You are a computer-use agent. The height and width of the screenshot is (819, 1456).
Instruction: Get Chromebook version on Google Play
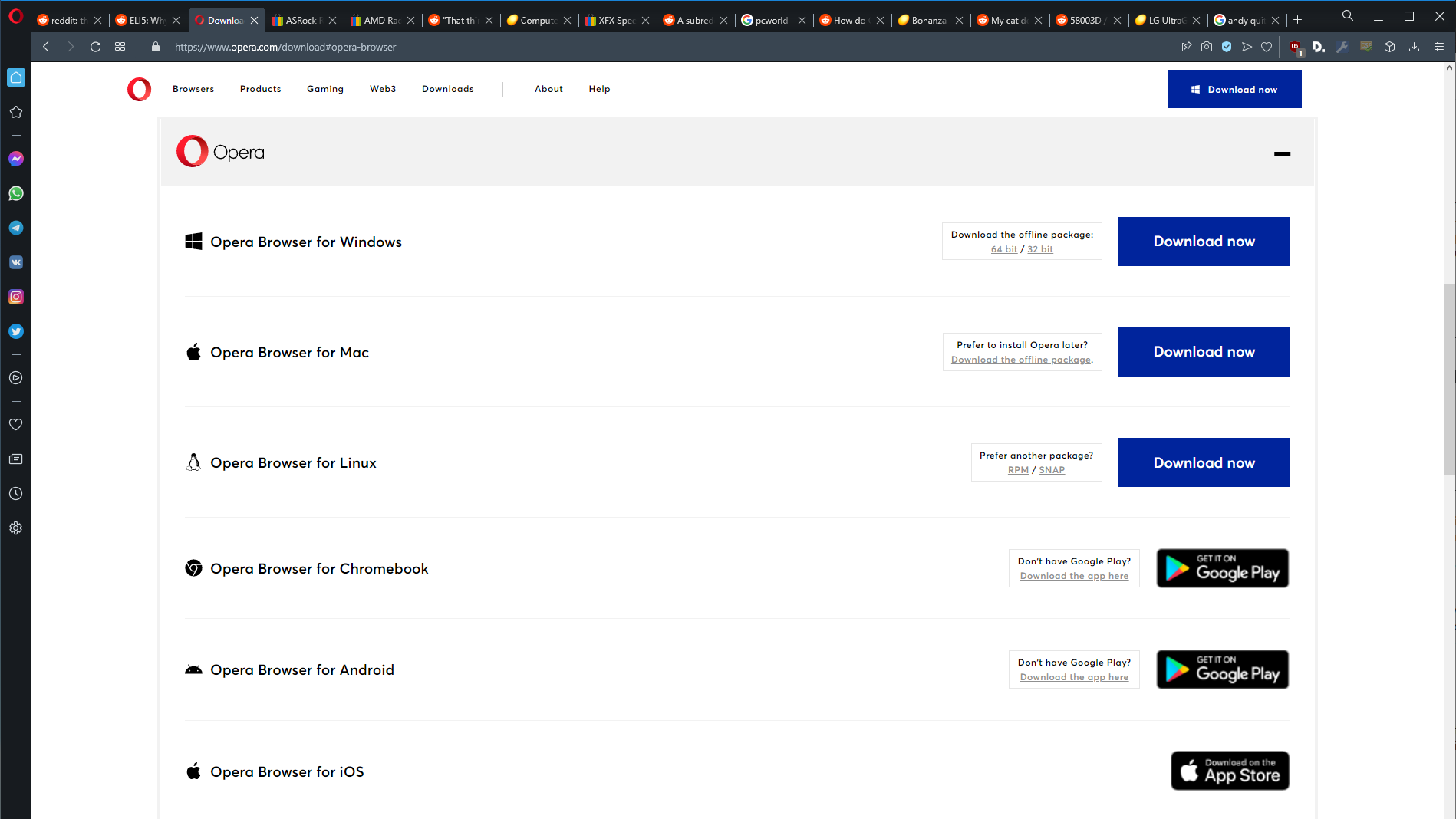[1223, 568]
